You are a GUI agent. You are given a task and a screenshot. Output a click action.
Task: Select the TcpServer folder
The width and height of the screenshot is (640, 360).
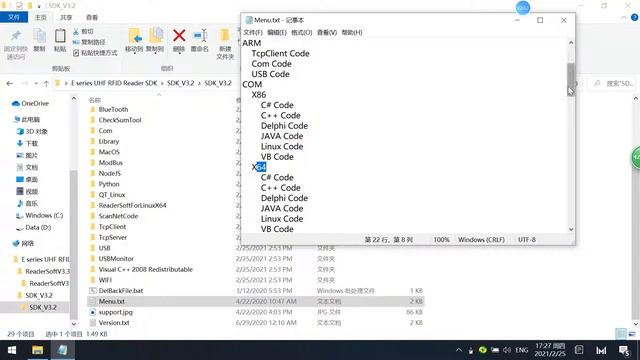[108, 237]
